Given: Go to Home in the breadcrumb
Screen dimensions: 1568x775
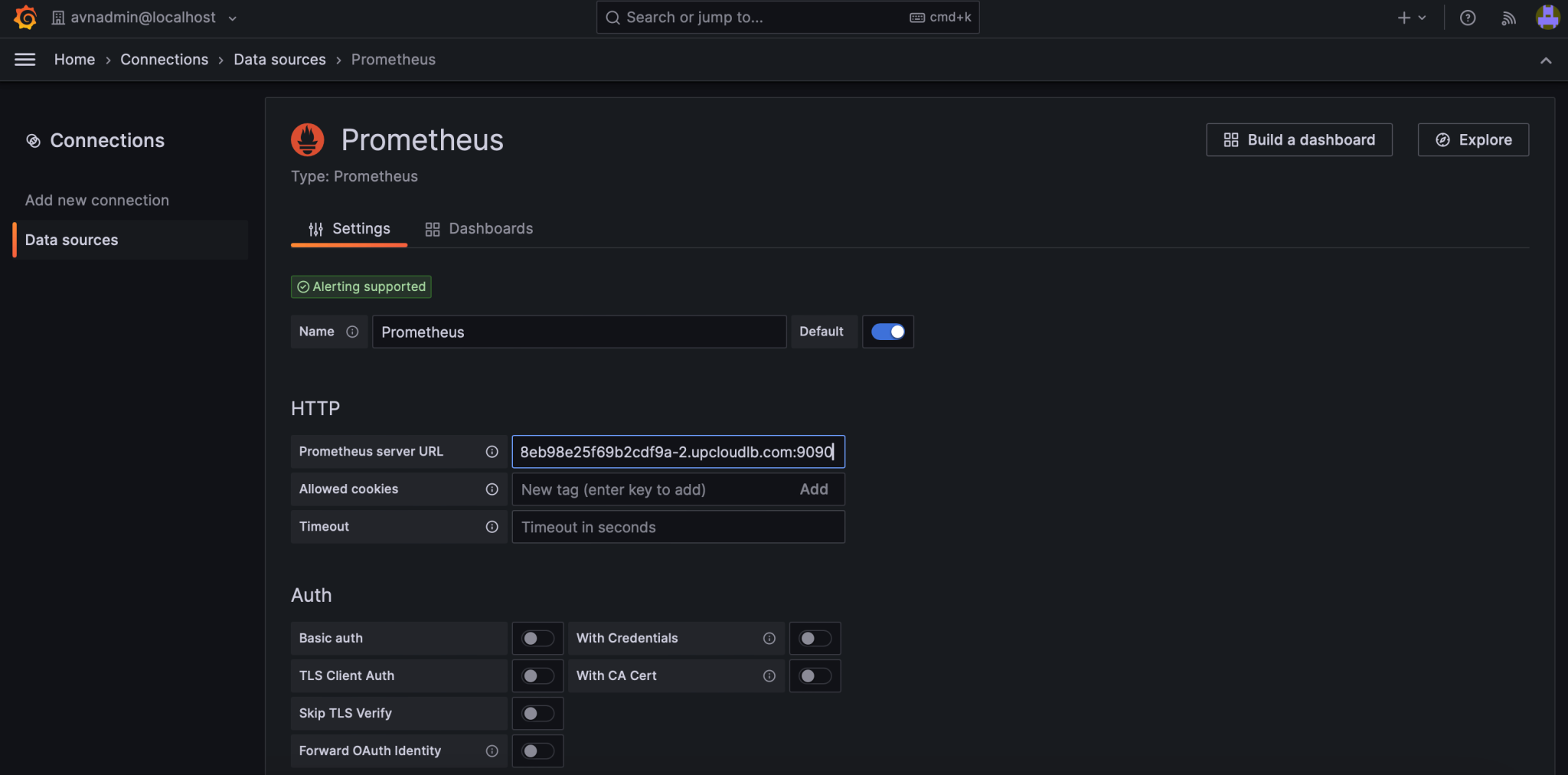Looking at the screenshot, I should coord(74,60).
